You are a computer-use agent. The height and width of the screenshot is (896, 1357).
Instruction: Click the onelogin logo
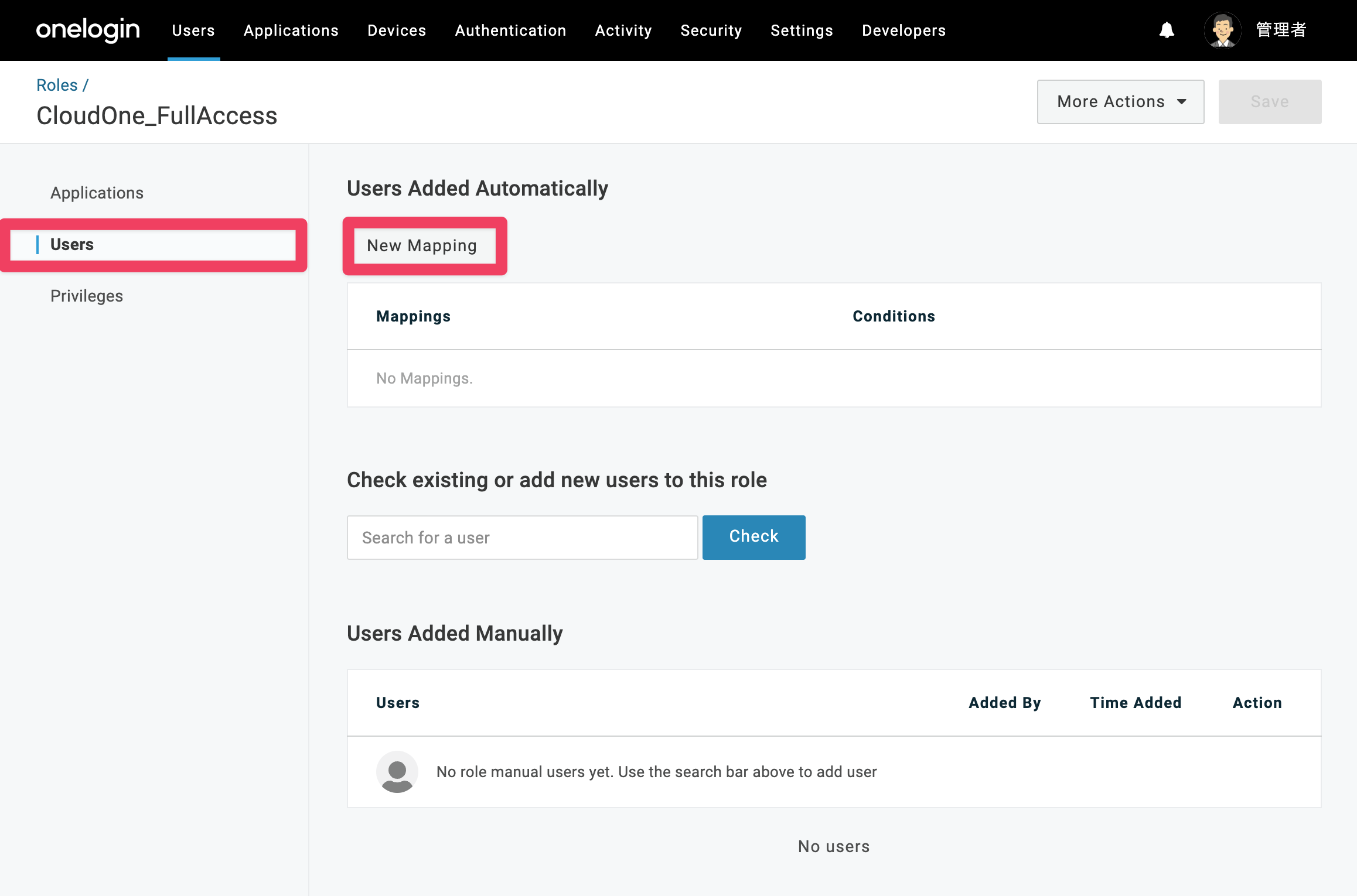pyautogui.click(x=88, y=30)
